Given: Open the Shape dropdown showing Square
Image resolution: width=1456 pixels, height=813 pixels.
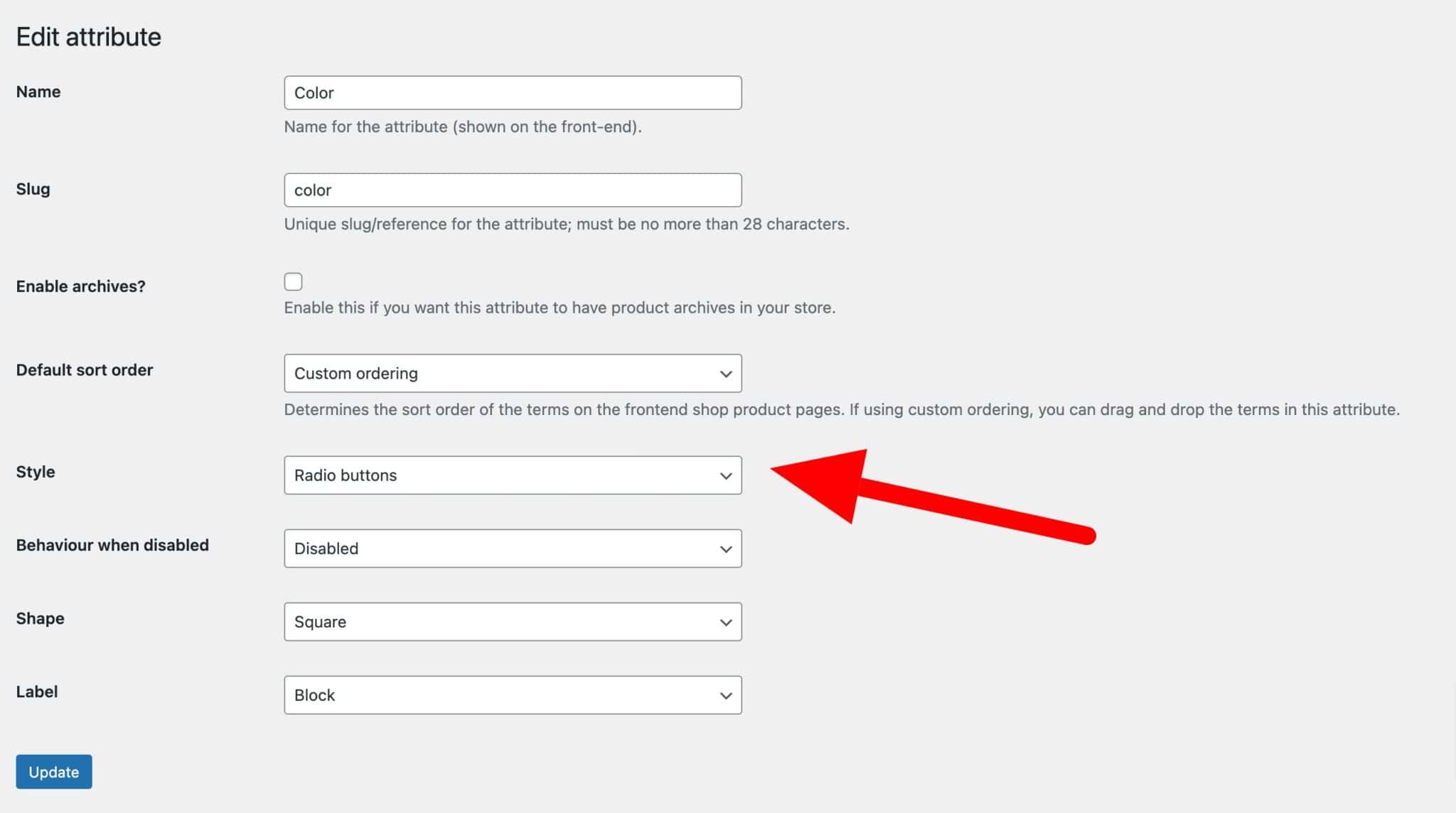Looking at the screenshot, I should [x=512, y=621].
